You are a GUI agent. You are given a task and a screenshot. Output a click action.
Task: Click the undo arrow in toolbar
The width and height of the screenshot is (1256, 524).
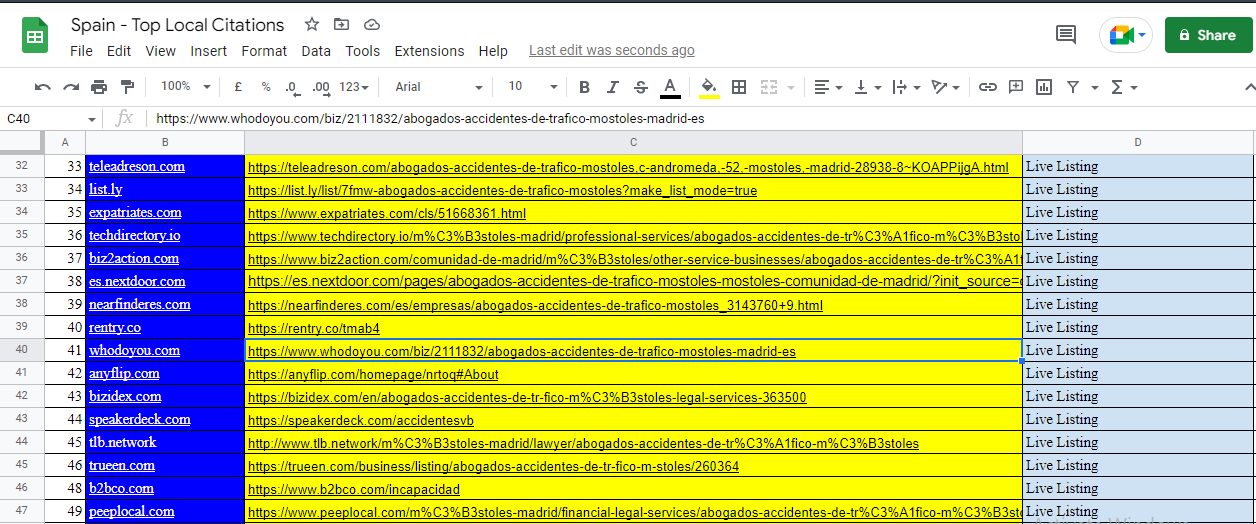point(42,87)
